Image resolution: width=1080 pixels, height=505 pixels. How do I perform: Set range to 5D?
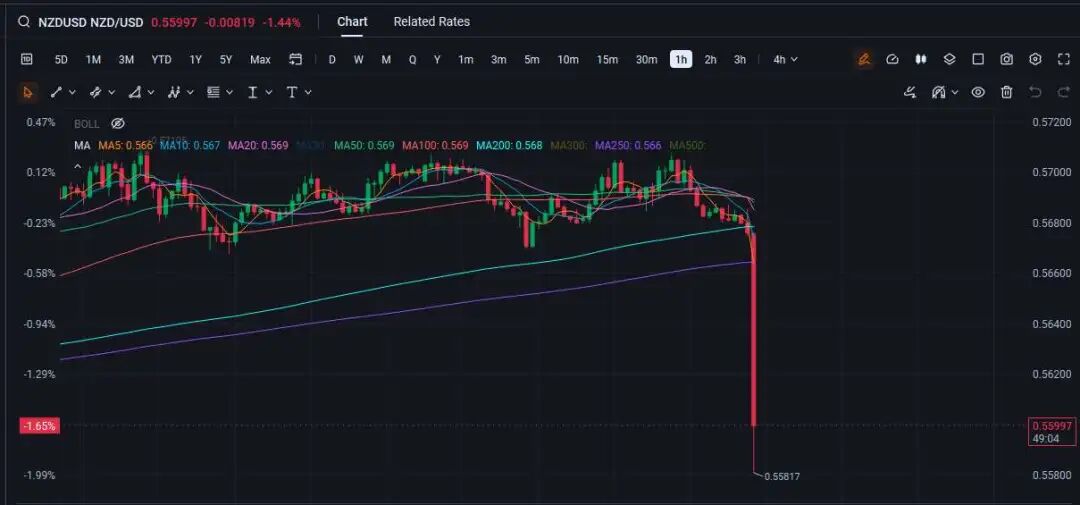tap(61, 59)
